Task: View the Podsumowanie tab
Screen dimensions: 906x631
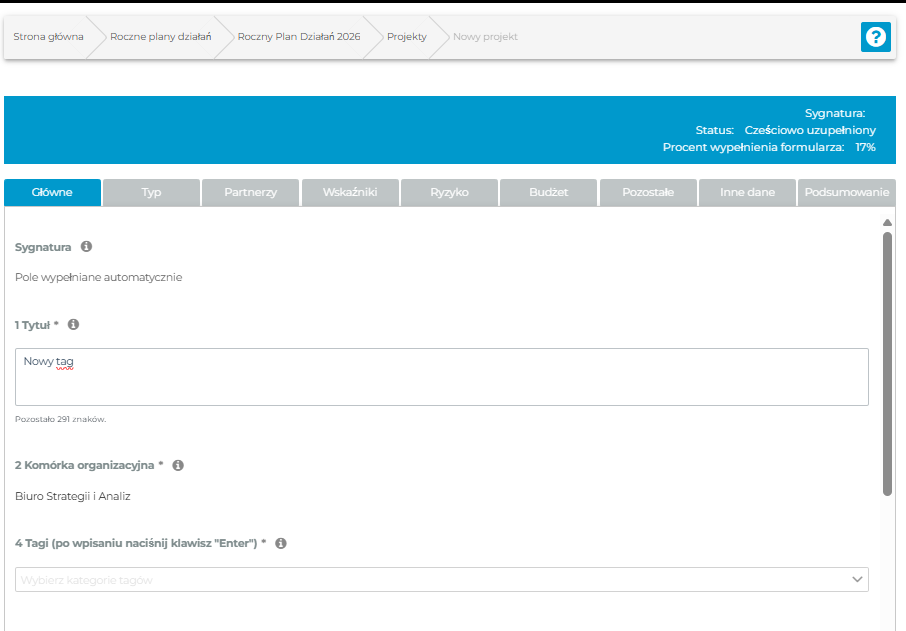Action: (x=845, y=193)
